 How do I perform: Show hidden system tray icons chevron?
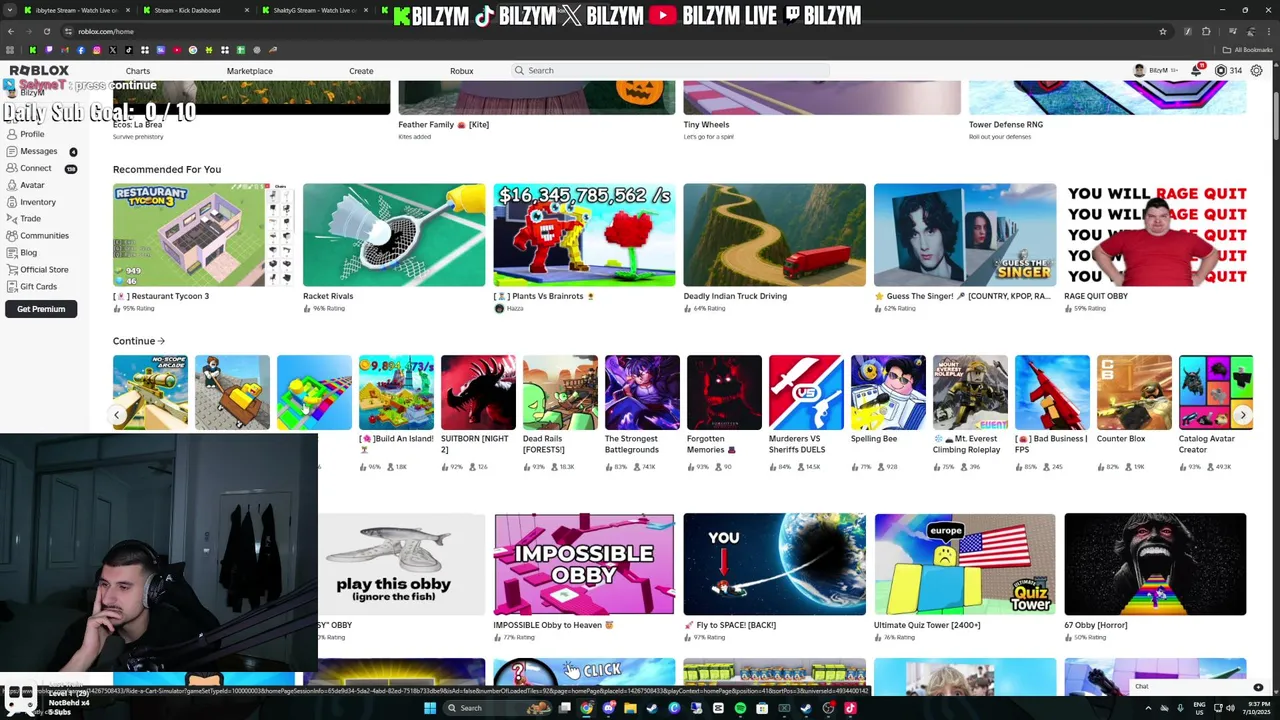1148,708
